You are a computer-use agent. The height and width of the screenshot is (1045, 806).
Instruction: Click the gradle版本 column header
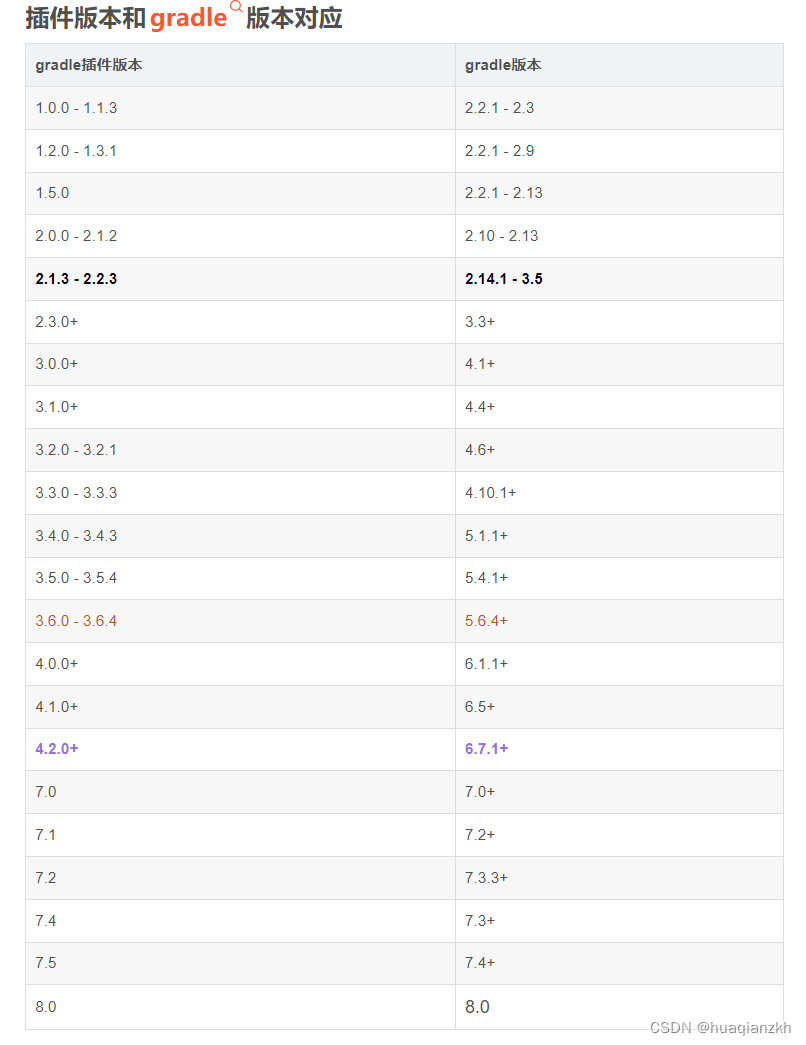pos(619,65)
